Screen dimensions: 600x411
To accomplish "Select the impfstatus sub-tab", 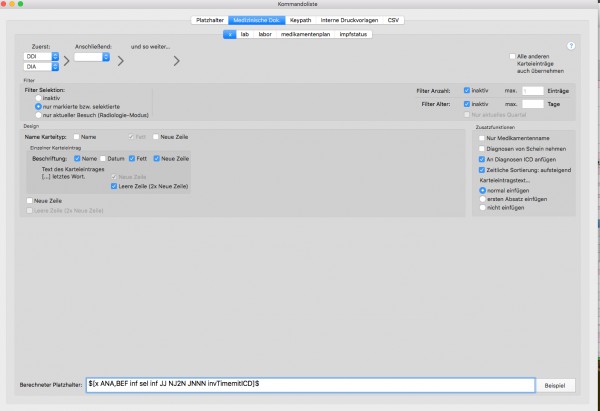I will click(x=353, y=34).
